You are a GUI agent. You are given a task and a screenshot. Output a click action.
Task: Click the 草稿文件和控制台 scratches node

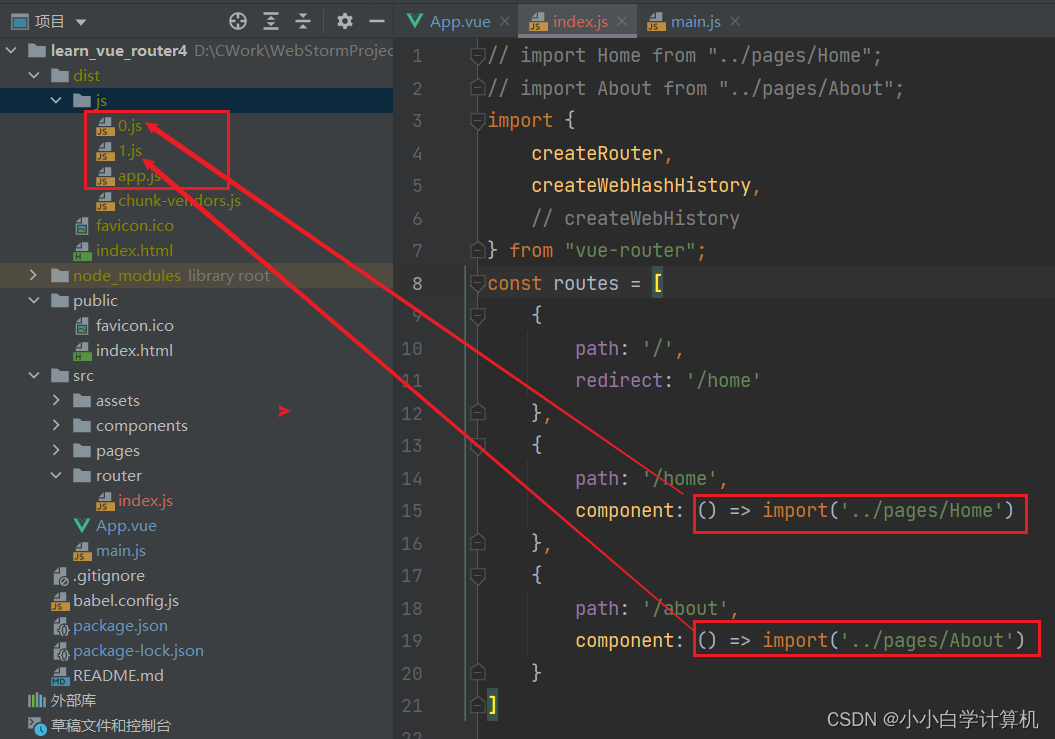click(x=110, y=726)
